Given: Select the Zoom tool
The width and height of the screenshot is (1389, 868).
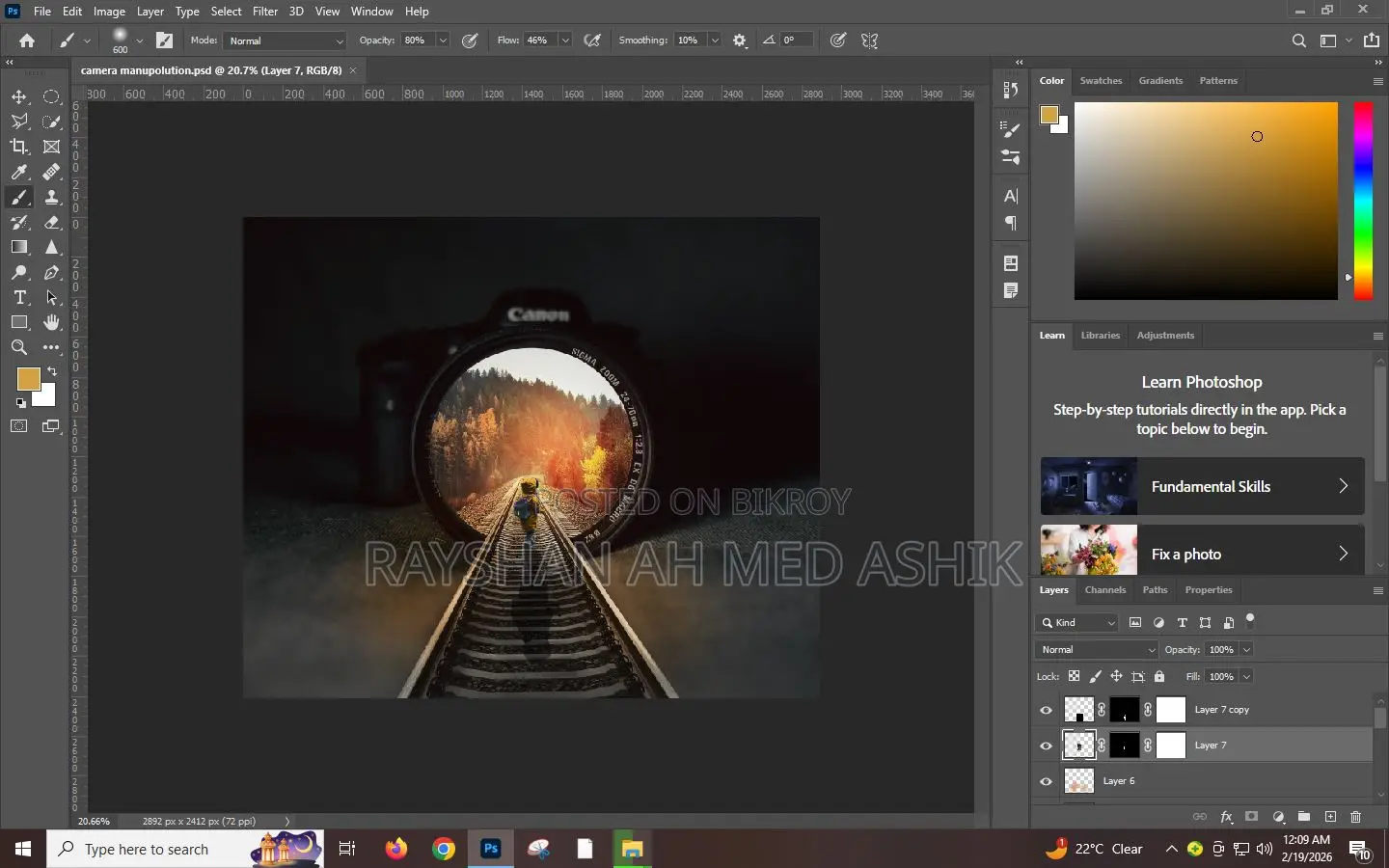Looking at the screenshot, I should (x=19, y=347).
